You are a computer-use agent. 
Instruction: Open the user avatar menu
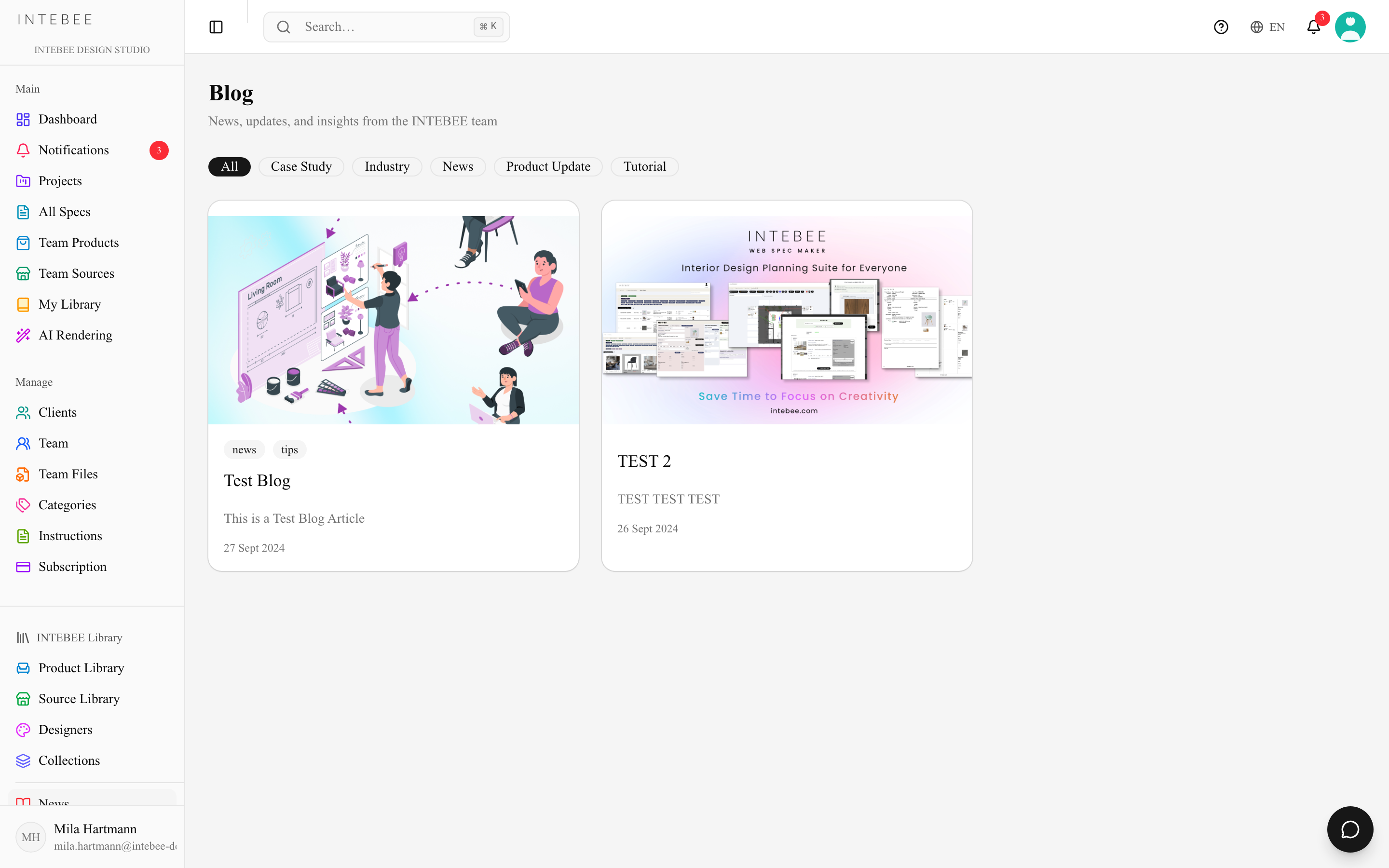(1350, 27)
